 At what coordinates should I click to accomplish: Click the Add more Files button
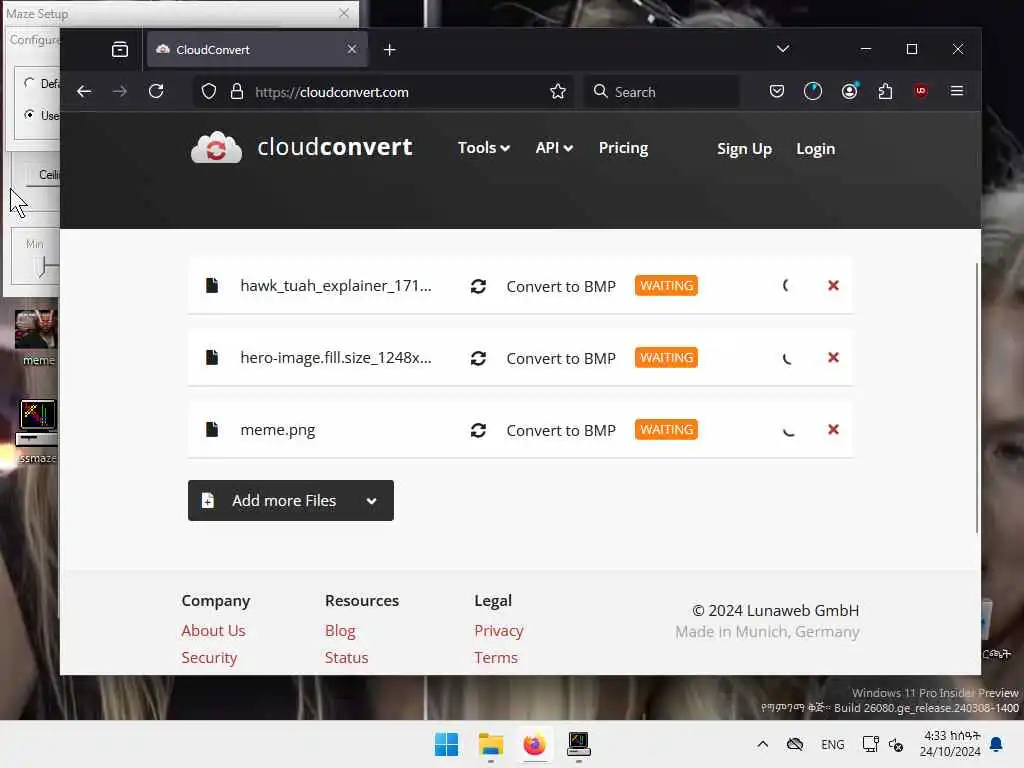tap(291, 500)
